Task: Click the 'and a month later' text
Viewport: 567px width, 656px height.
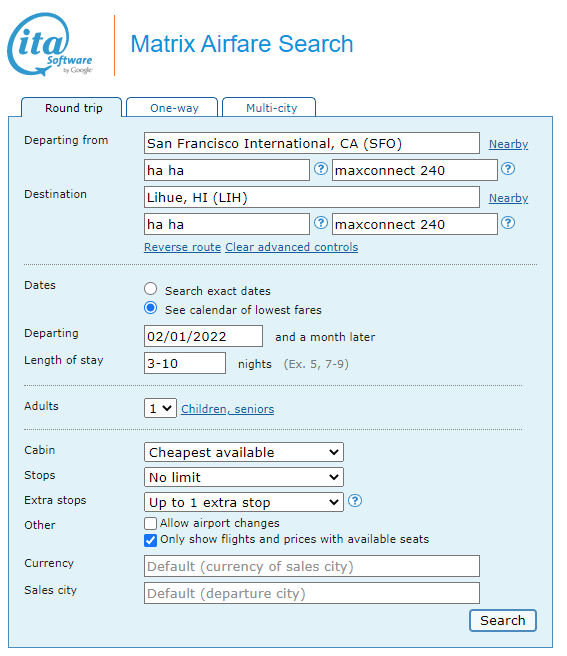Action: click(x=325, y=337)
